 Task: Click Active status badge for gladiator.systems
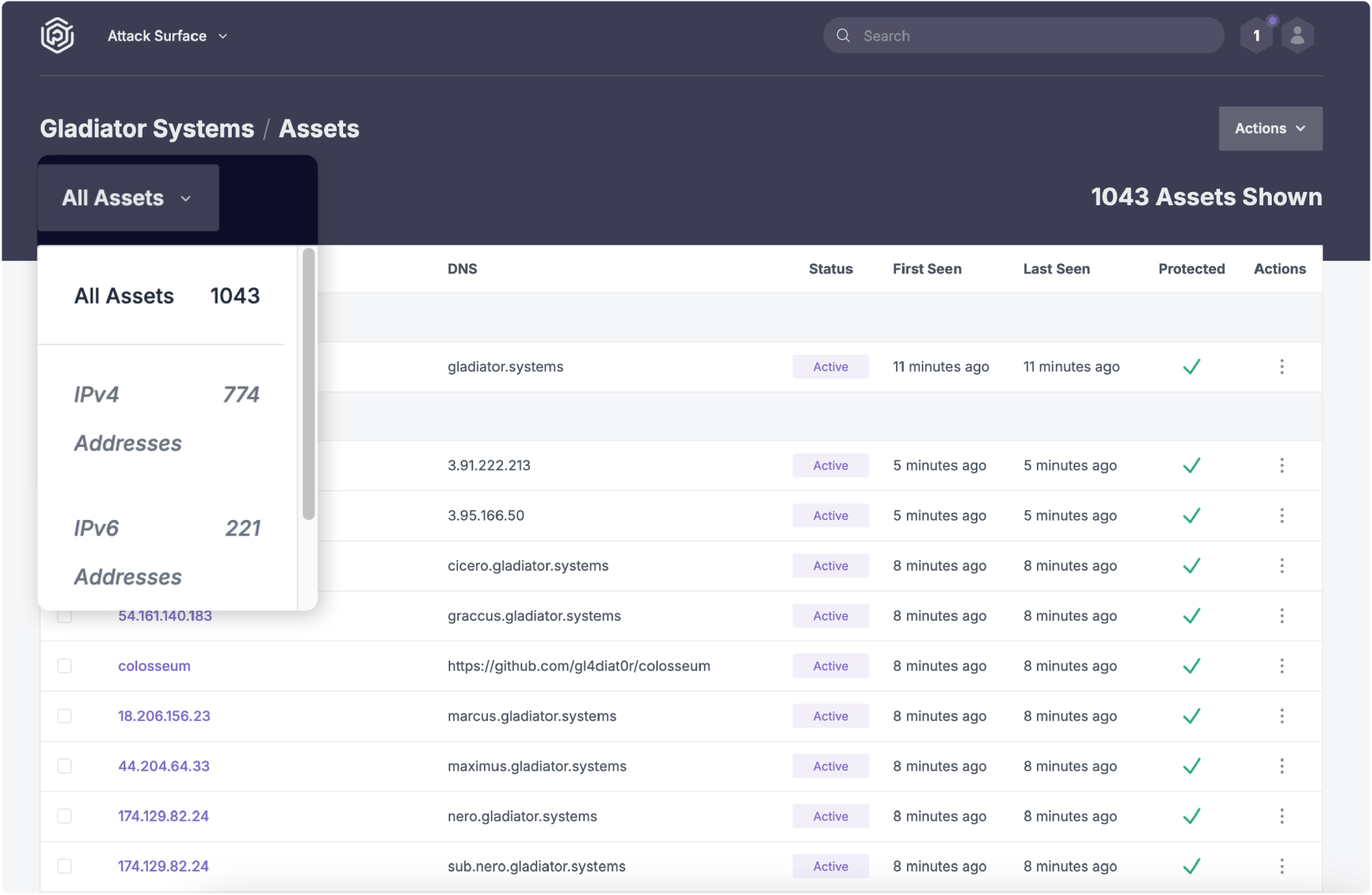point(831,366)
